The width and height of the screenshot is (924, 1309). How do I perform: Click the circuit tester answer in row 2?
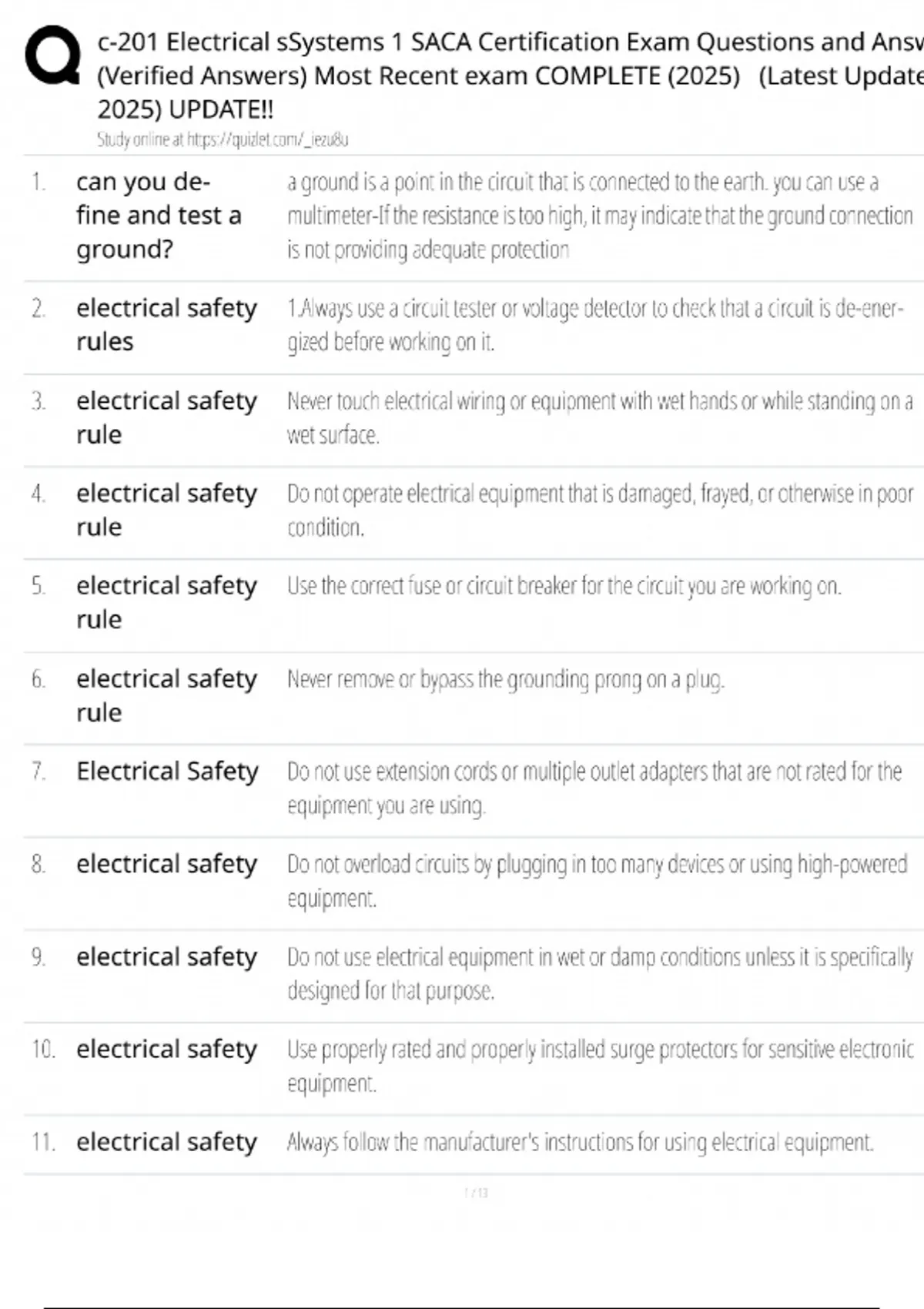pyautogui.click(x=595, y=325)
